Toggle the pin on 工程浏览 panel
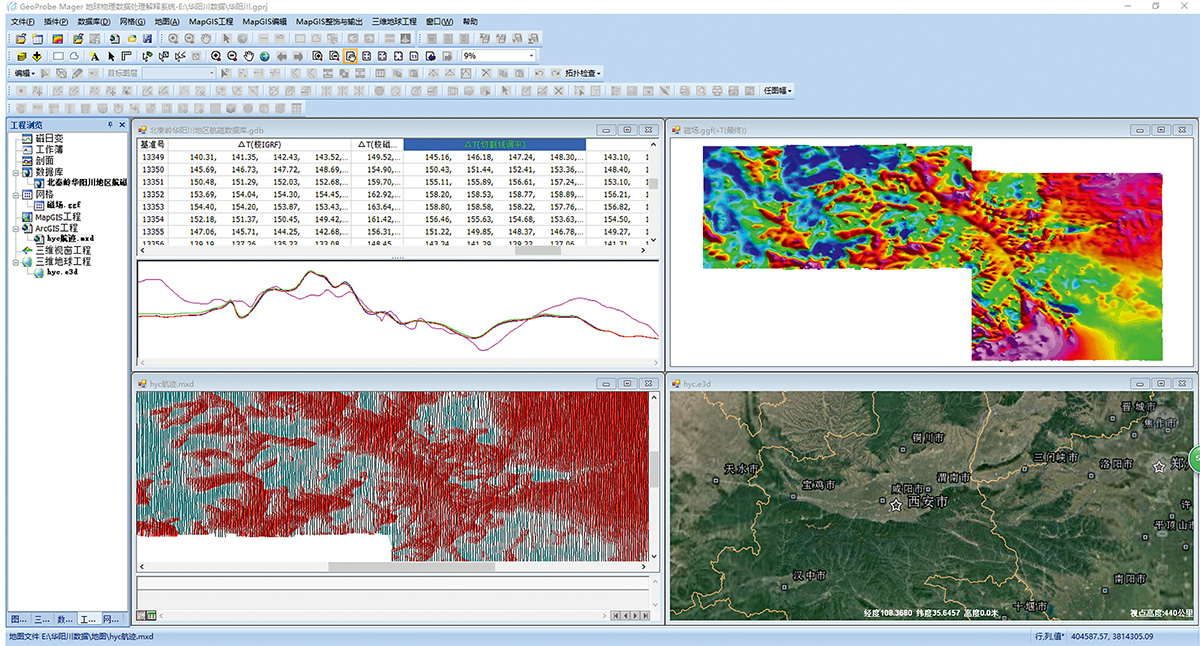1200x646 pixels. pyautogui.click(x=110, y=125)
